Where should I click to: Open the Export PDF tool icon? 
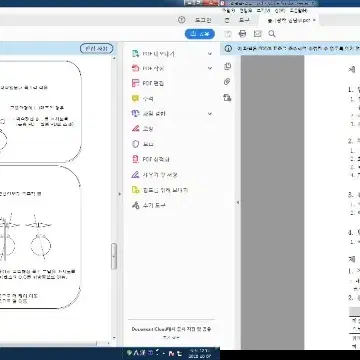(135, 54)
